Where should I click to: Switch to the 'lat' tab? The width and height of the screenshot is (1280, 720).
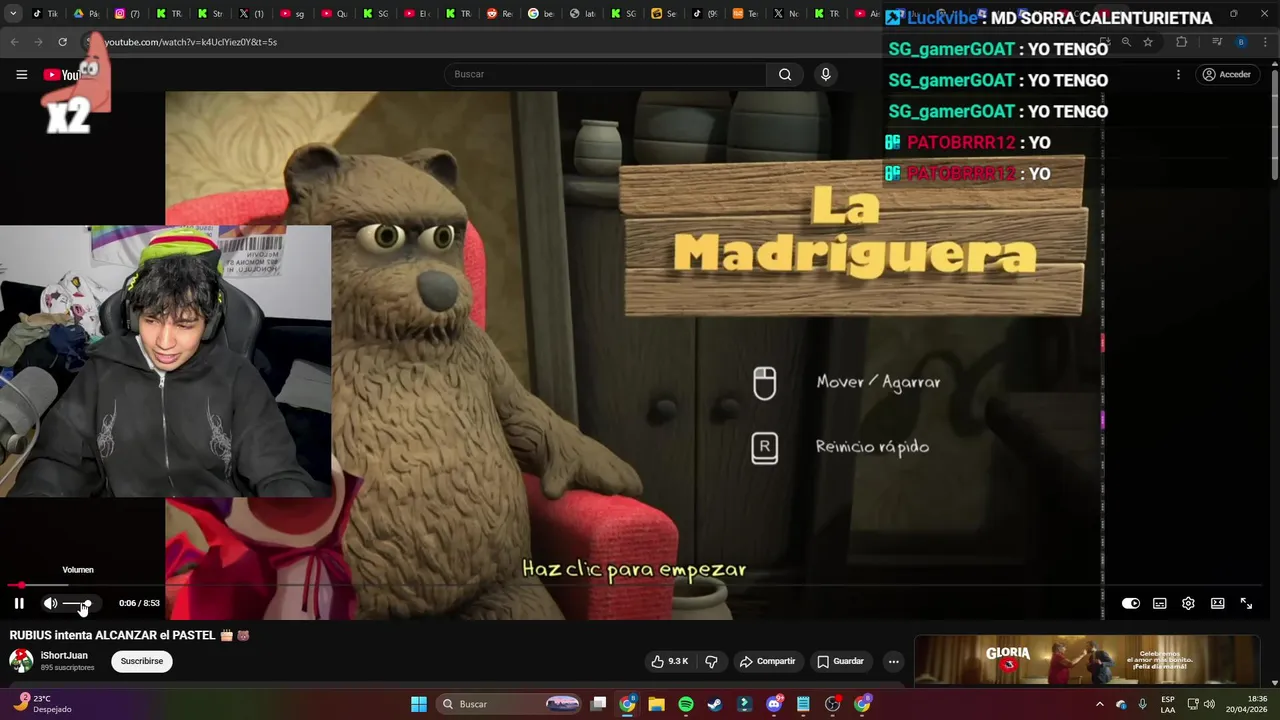[582, 14]
